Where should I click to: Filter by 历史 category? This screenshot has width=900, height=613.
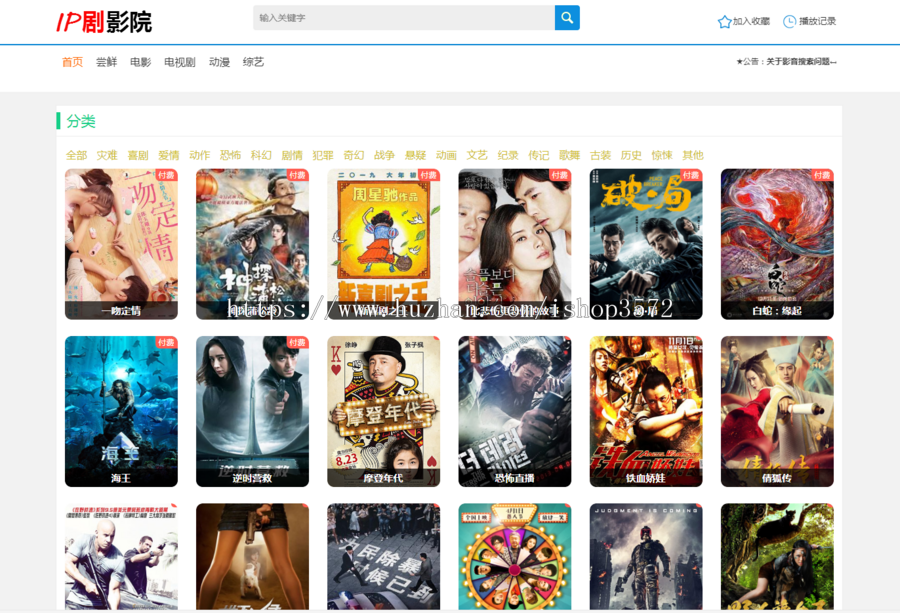click(x=631, y=155)
